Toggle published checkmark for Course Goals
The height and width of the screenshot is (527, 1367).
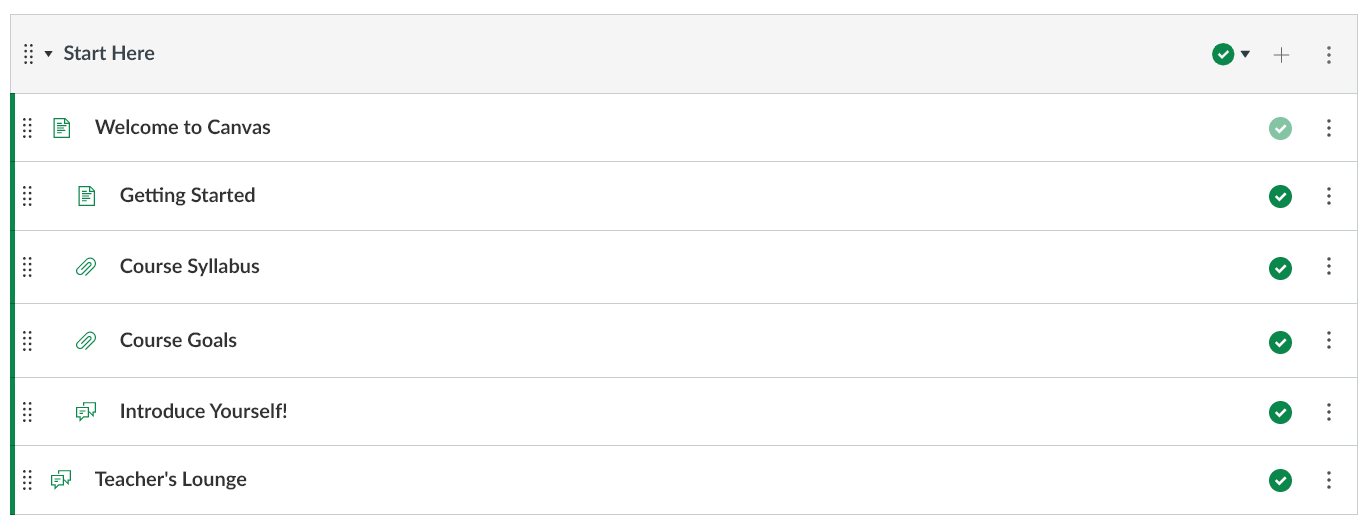point(1280,343)
